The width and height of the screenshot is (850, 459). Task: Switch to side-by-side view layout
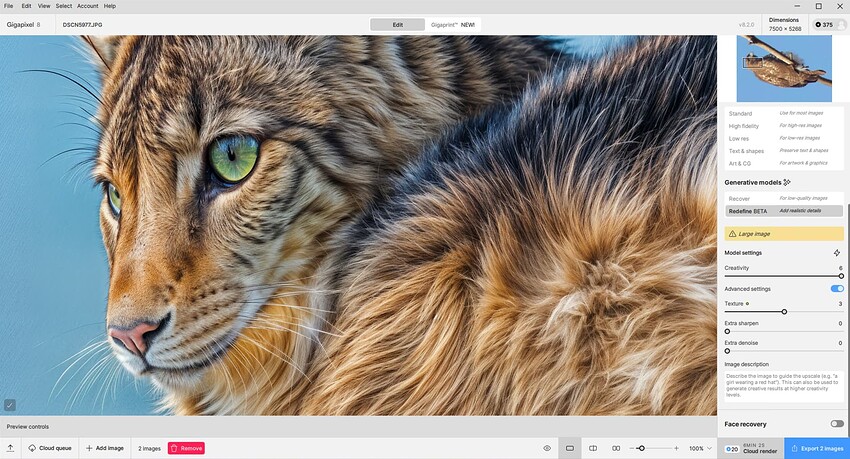point(616,448)
